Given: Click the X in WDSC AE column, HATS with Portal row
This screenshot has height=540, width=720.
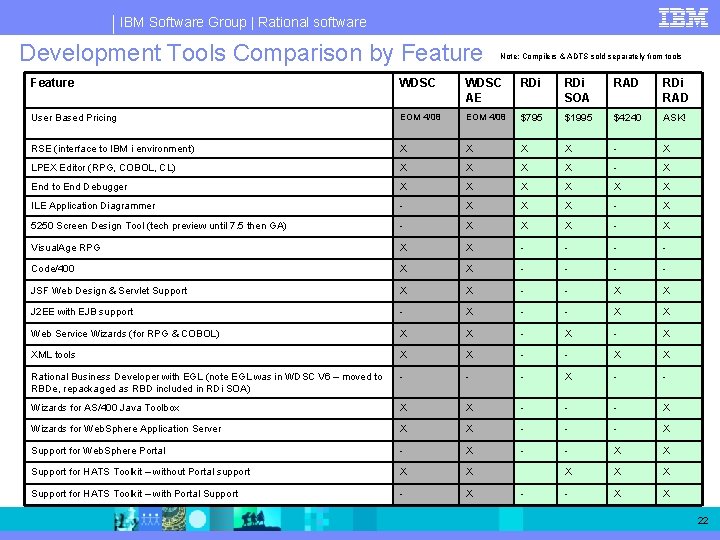Looking at the screenshot, I should 469,494.
